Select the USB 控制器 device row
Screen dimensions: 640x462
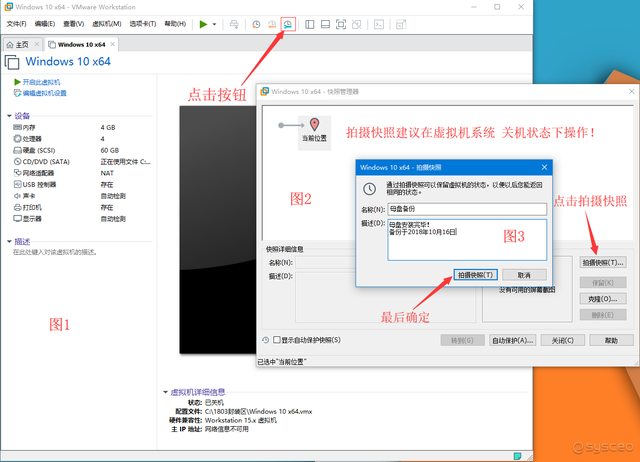pos(82,184)
